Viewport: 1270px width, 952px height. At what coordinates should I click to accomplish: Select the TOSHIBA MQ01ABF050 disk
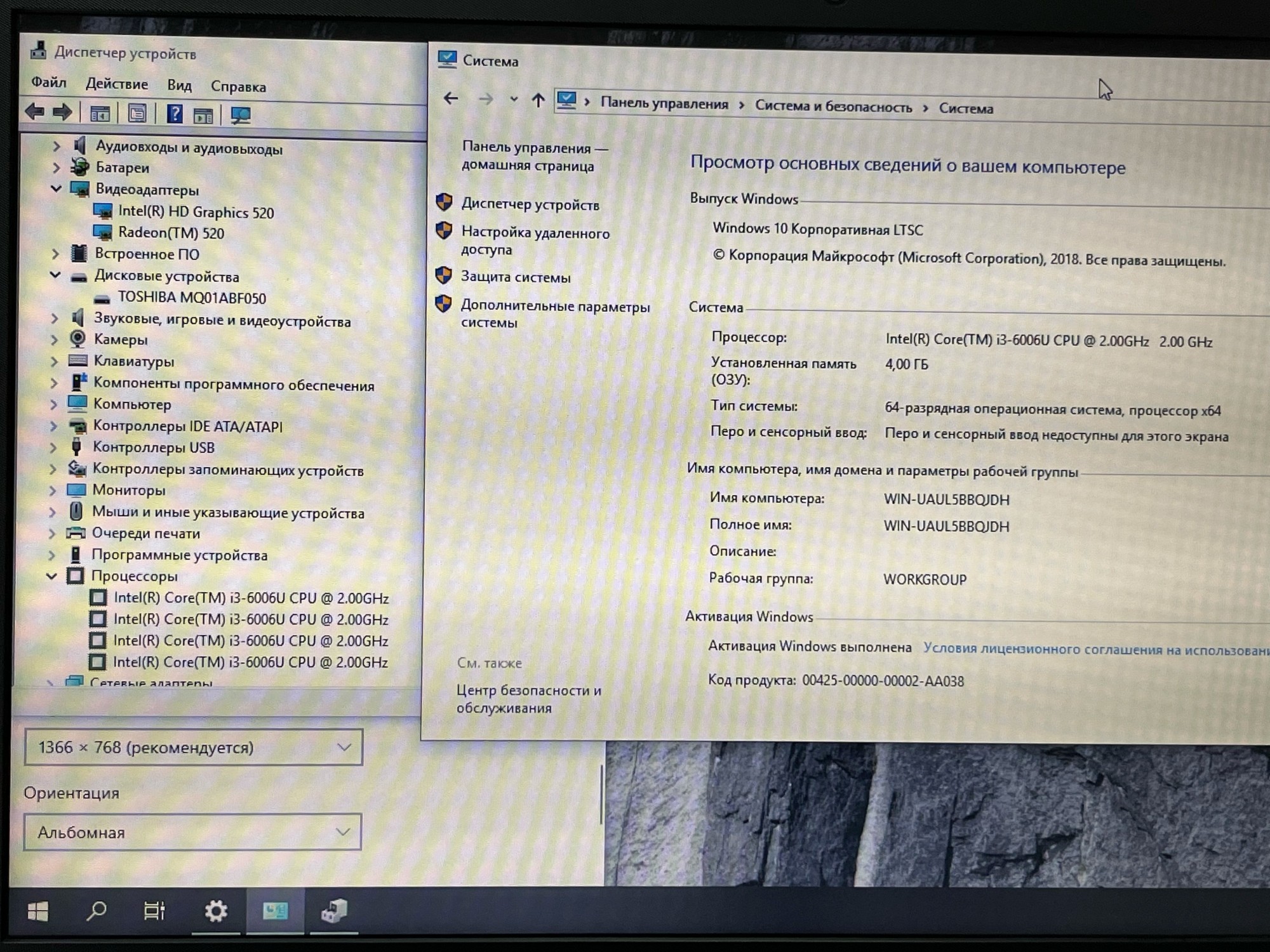pyautogui.click(x=192, y=298)
